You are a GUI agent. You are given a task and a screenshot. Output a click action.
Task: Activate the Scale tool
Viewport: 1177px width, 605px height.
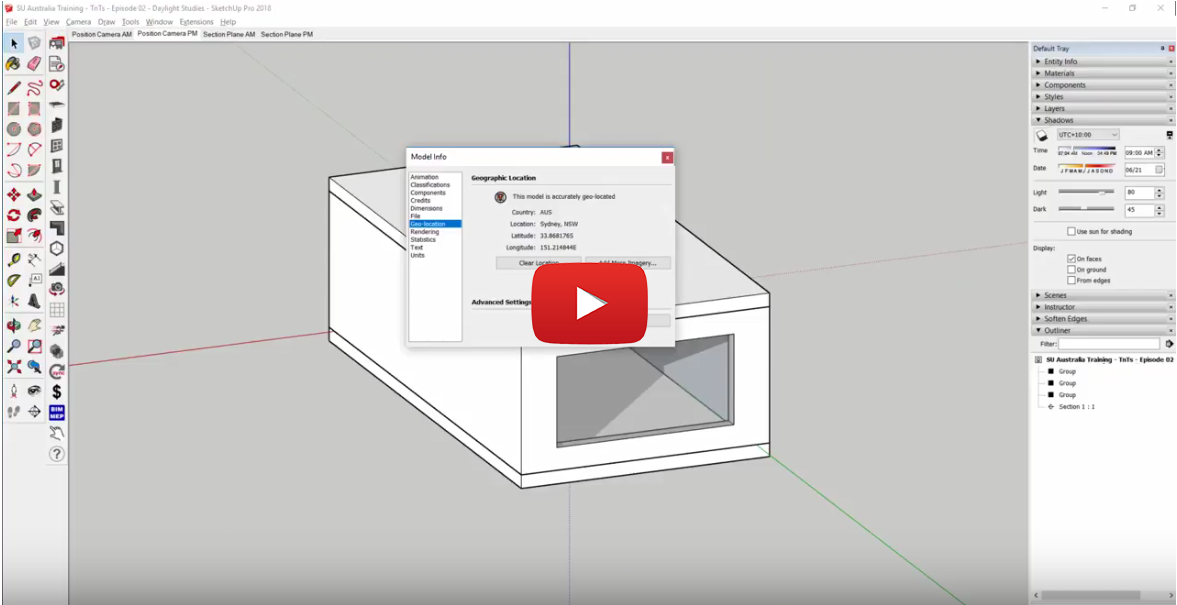pos(14,236)
